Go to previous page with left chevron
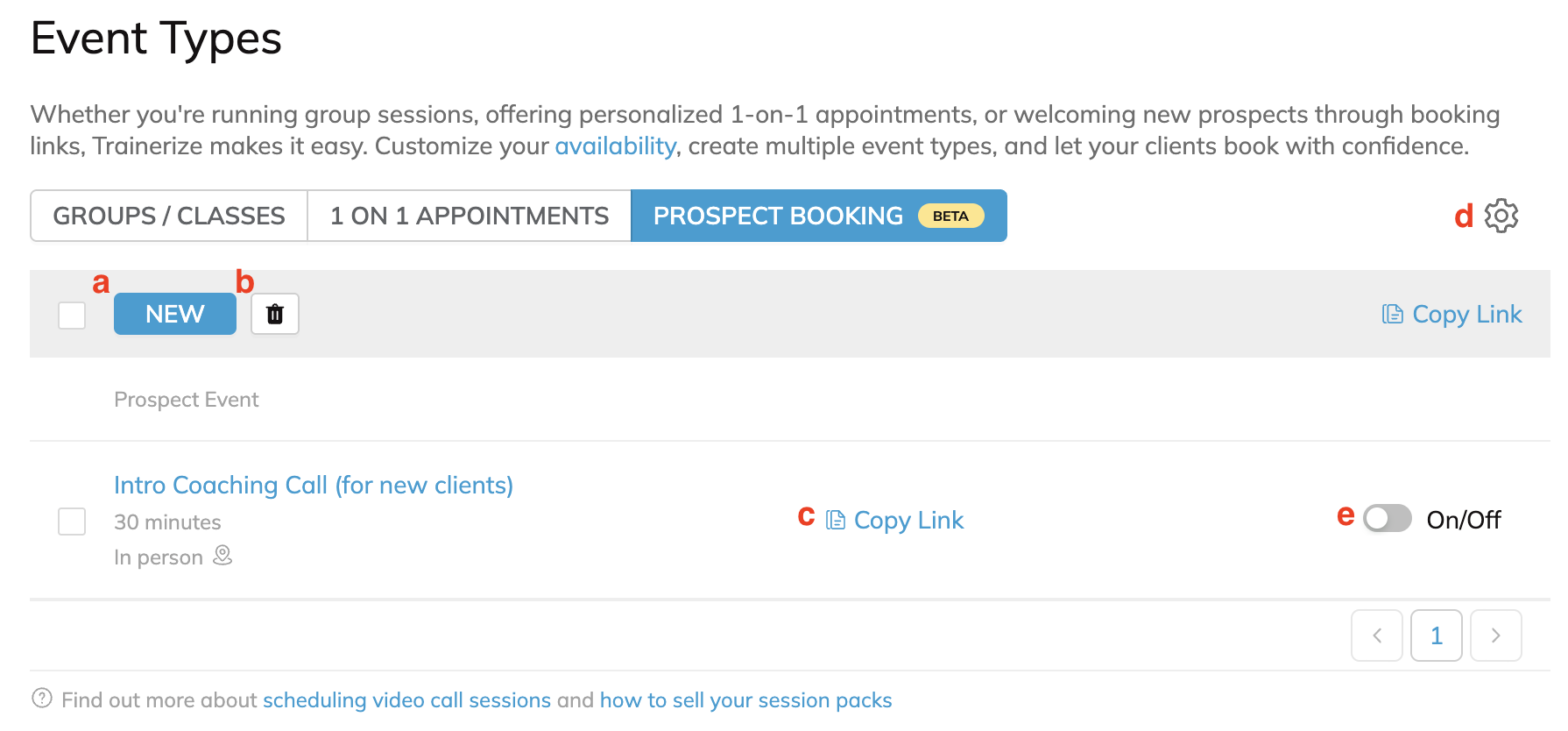This screenshot has height=731, width=1568. (1376, 635)
